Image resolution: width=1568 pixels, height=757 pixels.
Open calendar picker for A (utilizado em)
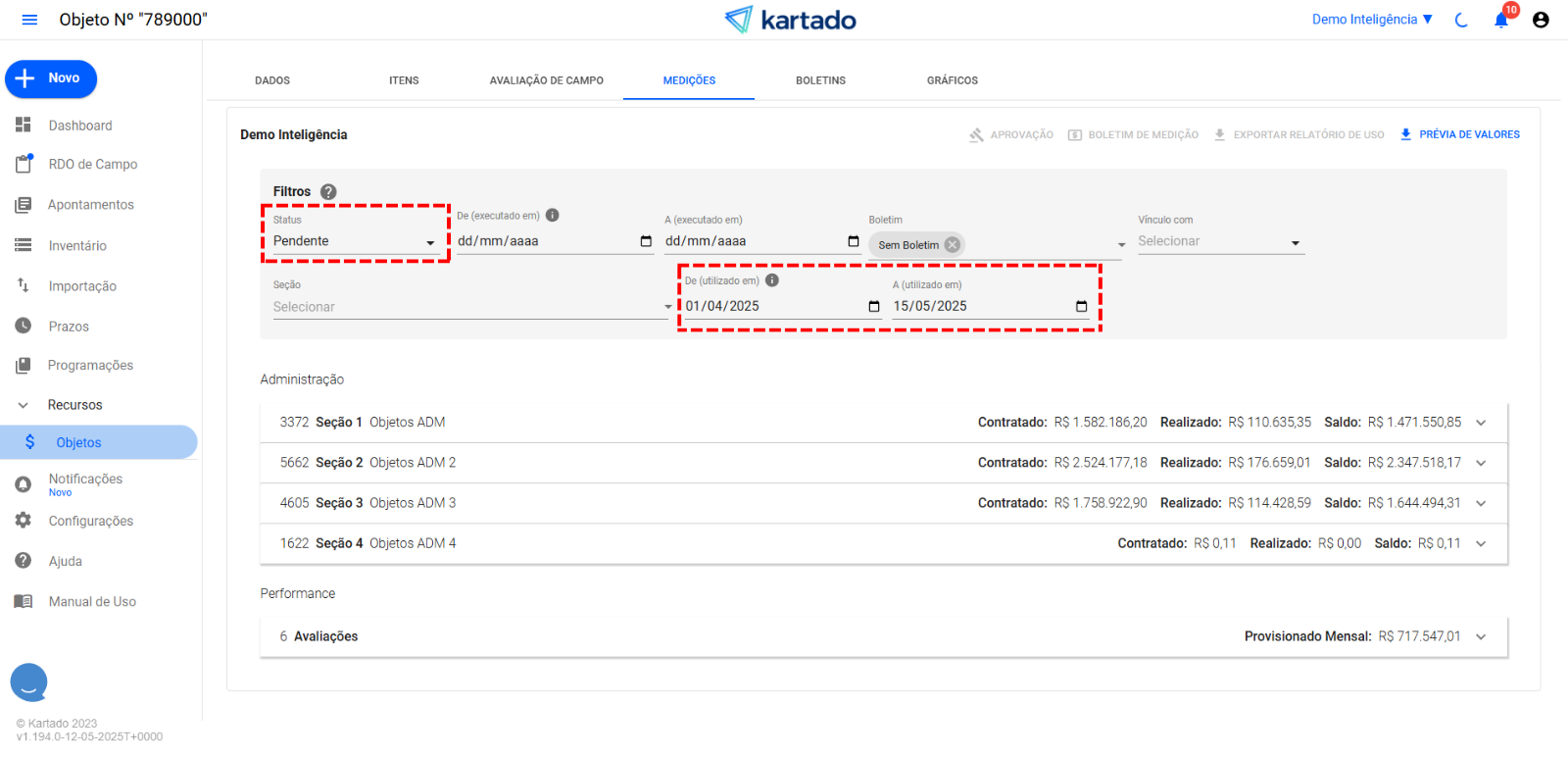point(1081,307)
